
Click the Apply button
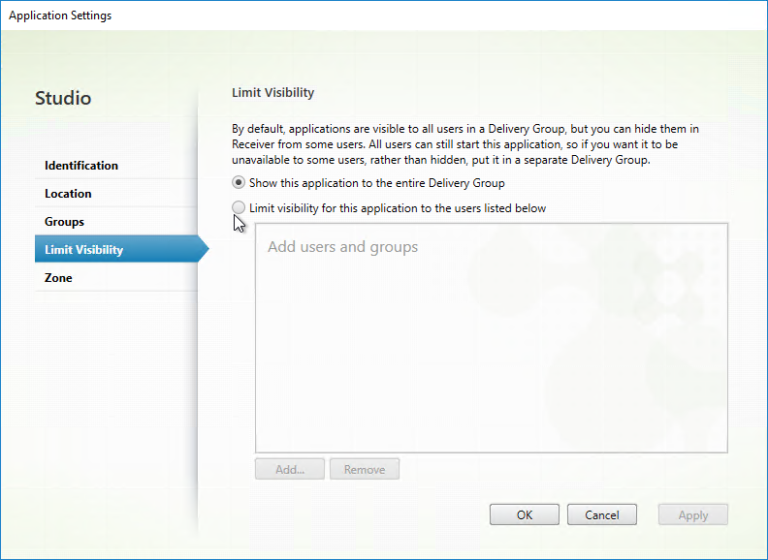[692, 515]
